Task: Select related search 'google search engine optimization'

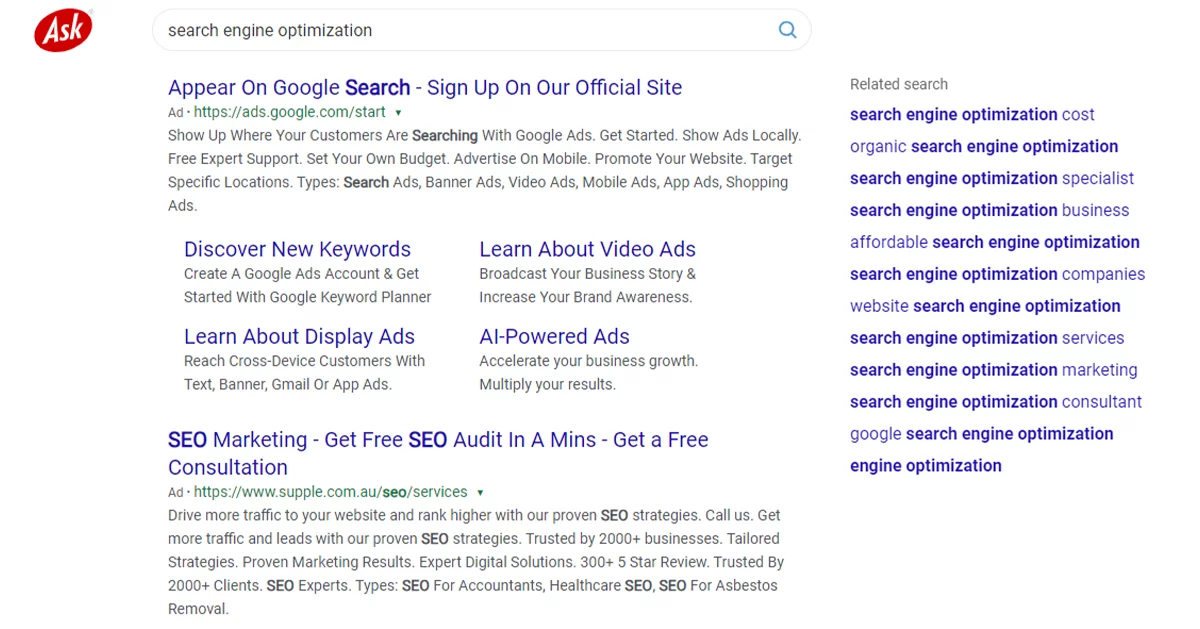Action: point(981,434)
